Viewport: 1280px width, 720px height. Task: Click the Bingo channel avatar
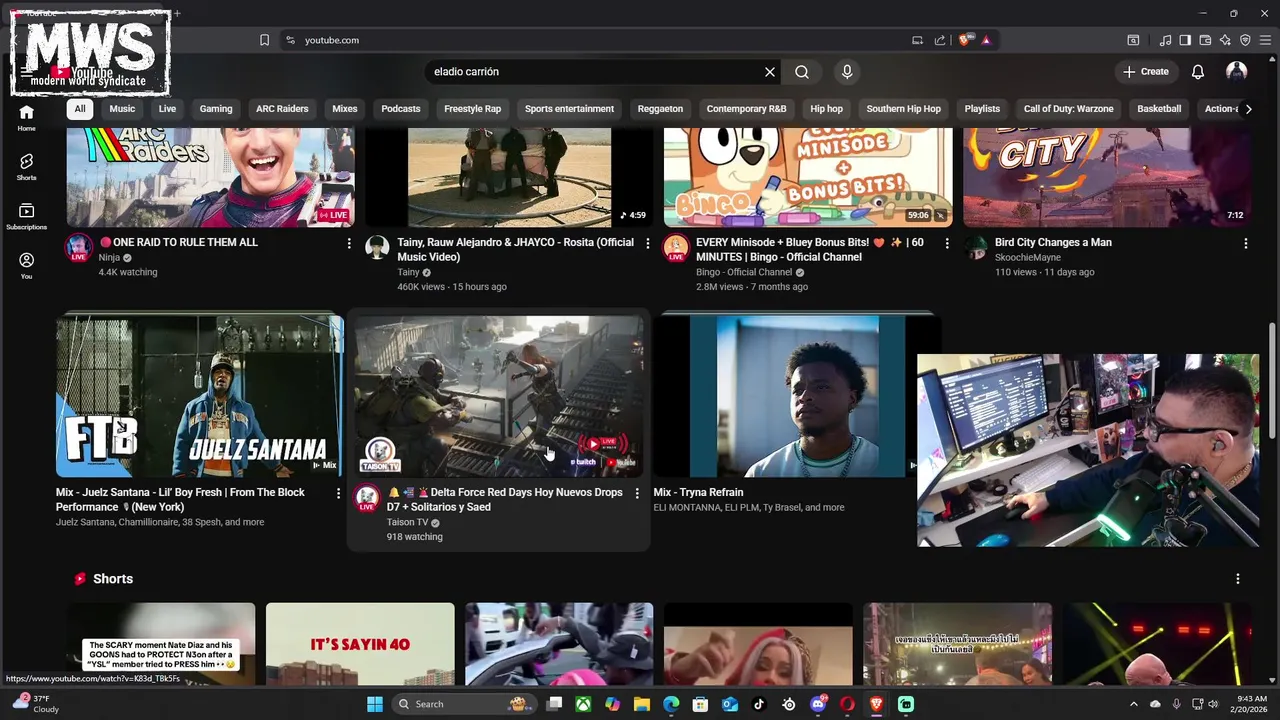[x=676, y=248]
